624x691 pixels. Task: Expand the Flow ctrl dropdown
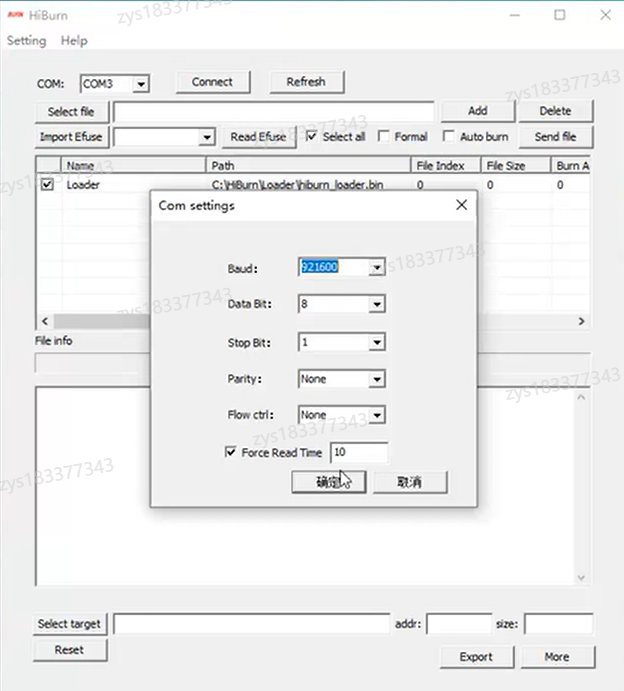click(x=376, y=415)
